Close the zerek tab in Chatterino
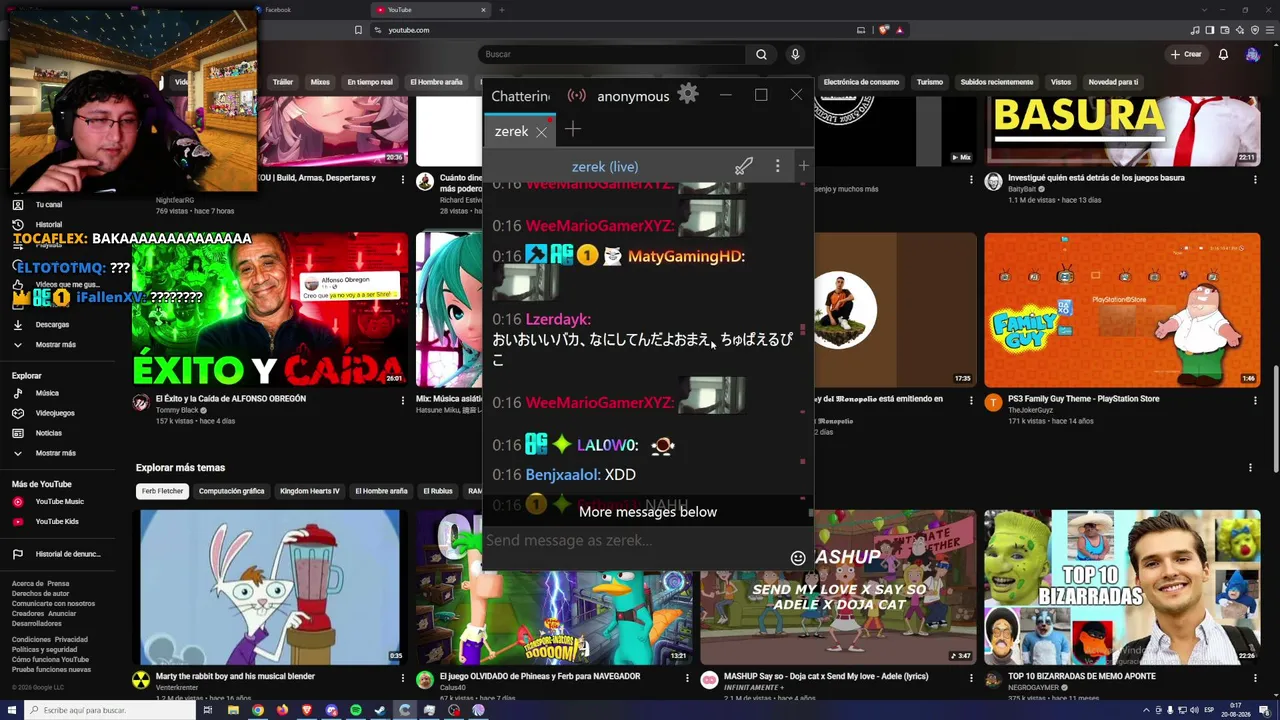The image size is (1280, 720). pos(541,132)
